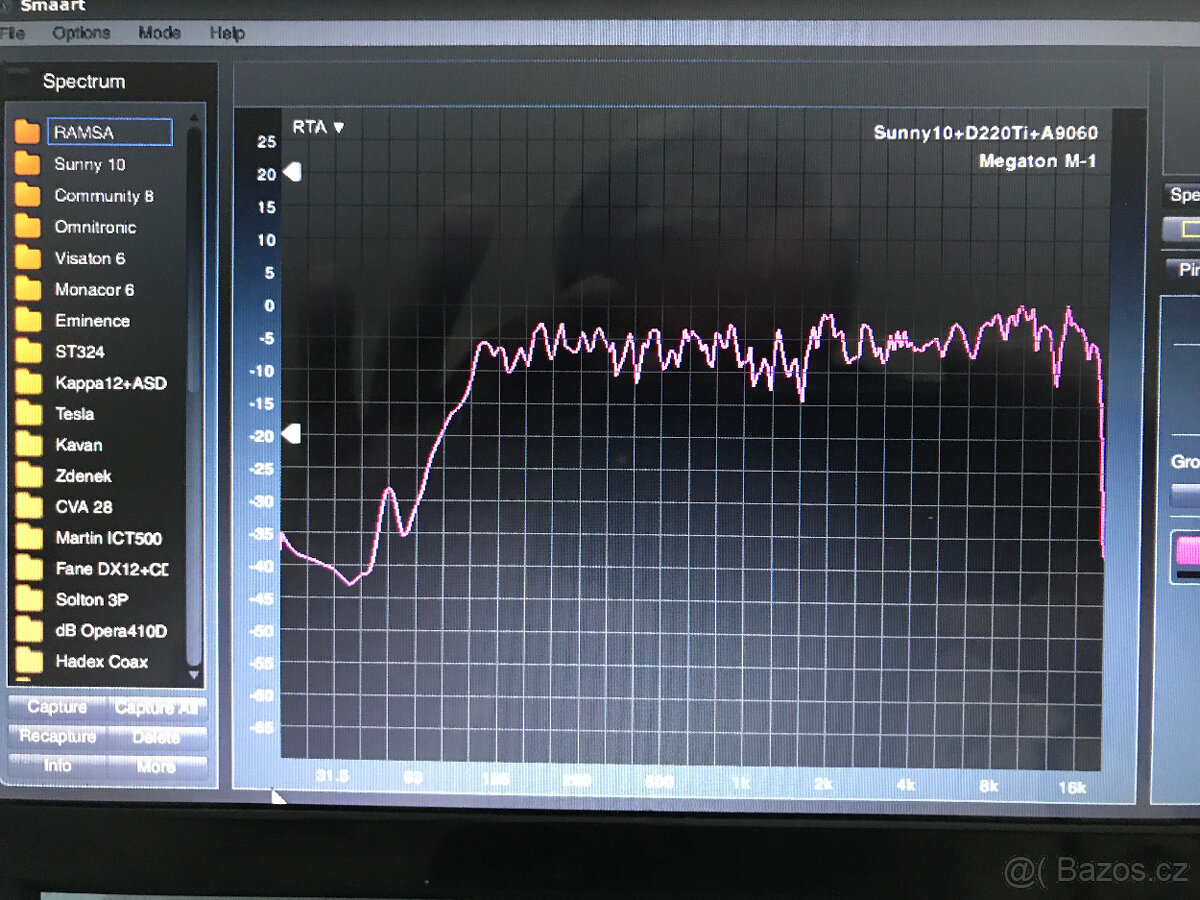Screen dimensions: 1200x900
Task: Click the Kappa12+ASD folder icon
Action: (x=29, y=383)
